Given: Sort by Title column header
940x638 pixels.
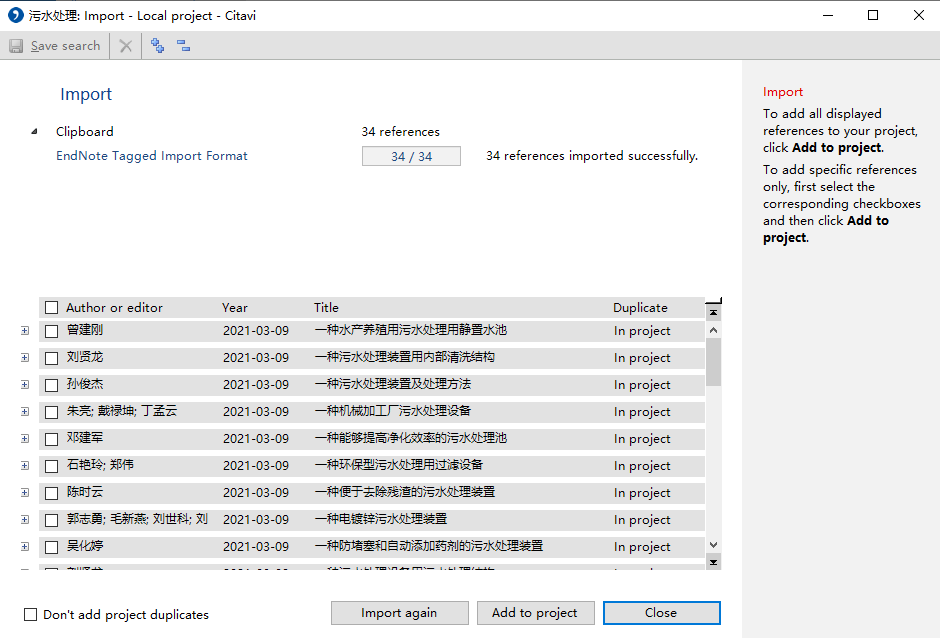Looking at the screenshot, I should click(x=326, y=308).
